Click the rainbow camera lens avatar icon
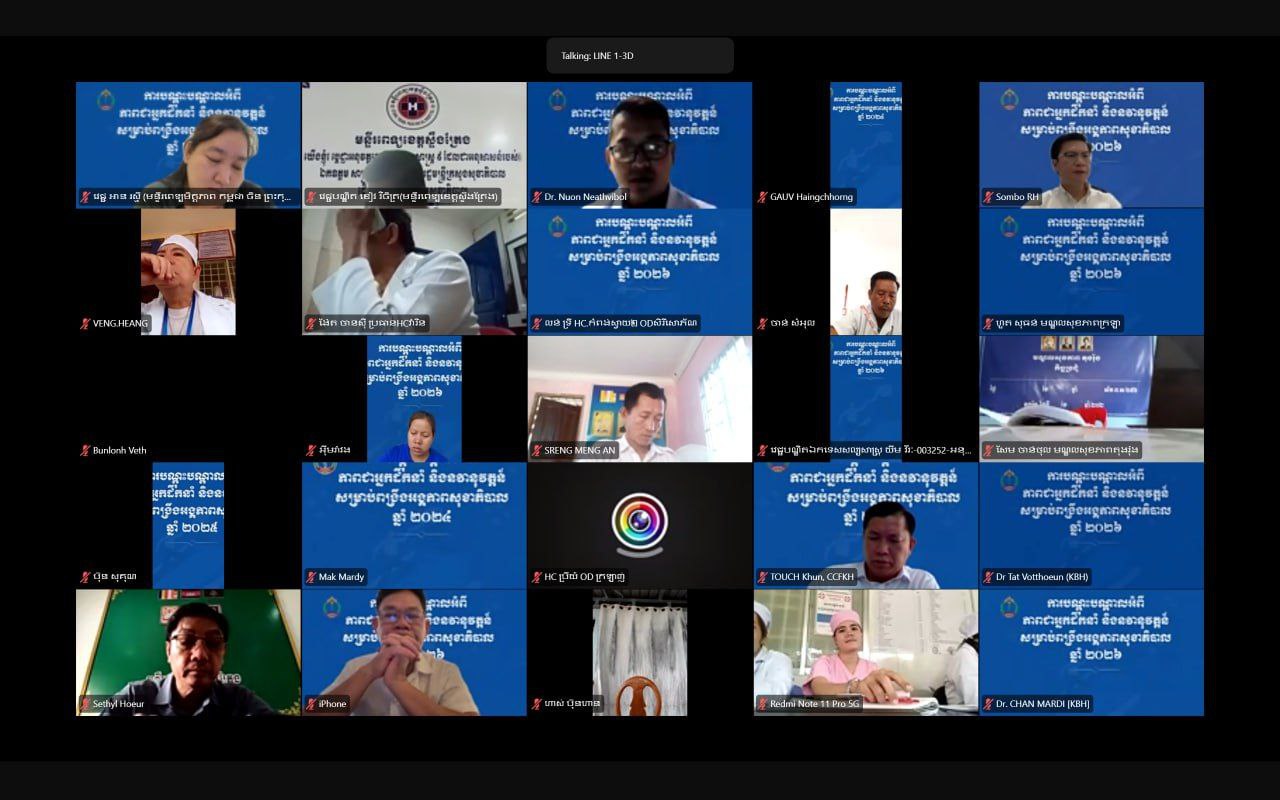Image resolution: width=1280 pixels, height=800 pixels. 640,522
